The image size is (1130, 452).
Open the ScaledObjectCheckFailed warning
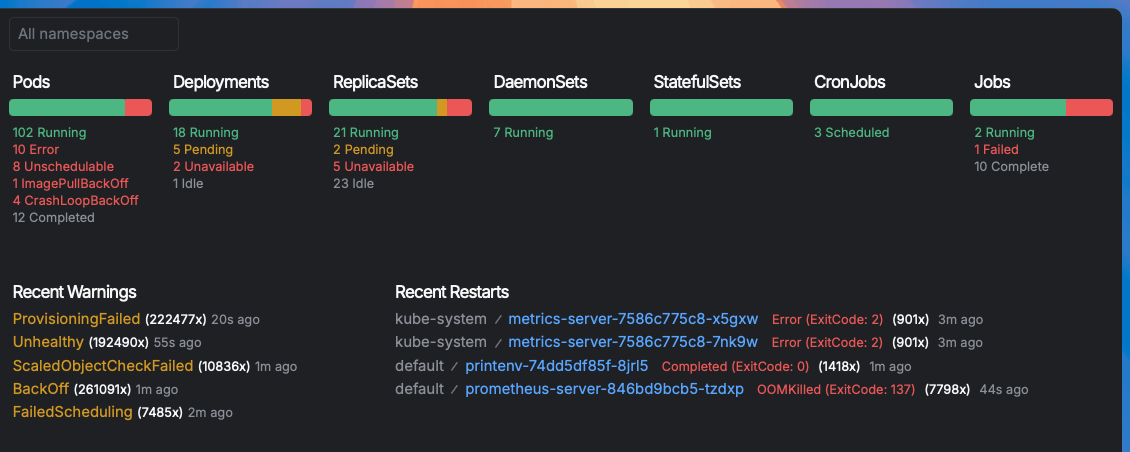103,366
